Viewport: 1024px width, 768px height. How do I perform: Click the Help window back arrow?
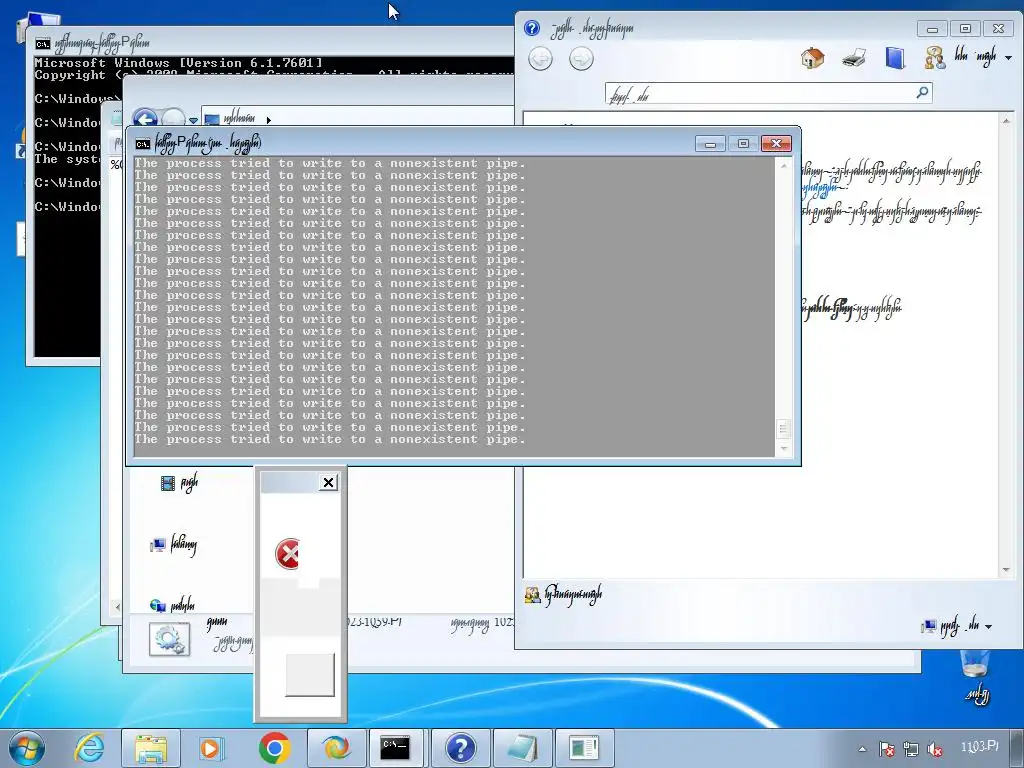pyautogui.click(x=540, y=59)
